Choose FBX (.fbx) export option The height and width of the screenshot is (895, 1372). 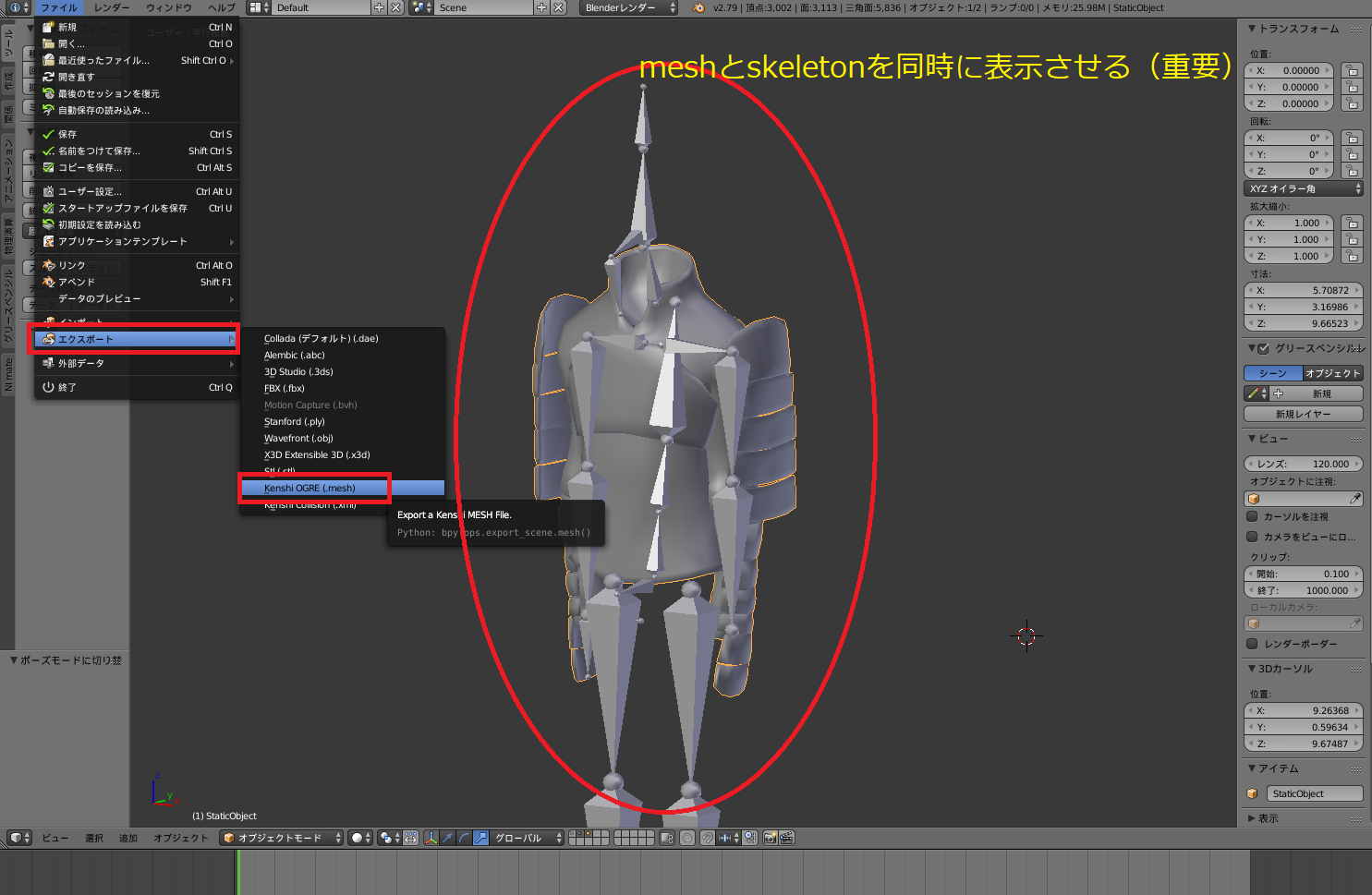click(x=342, y=388)
